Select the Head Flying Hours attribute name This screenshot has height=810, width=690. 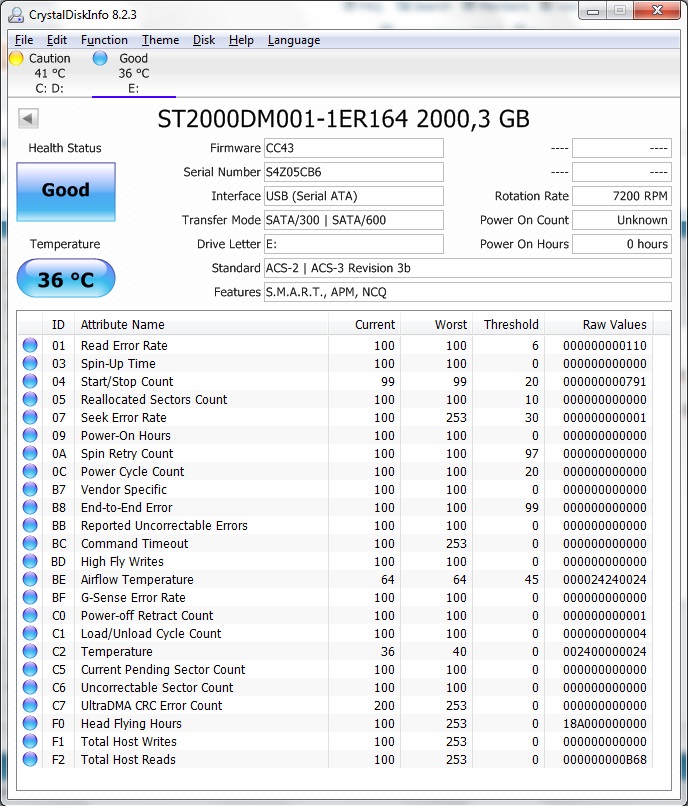(x=131, y=724)
